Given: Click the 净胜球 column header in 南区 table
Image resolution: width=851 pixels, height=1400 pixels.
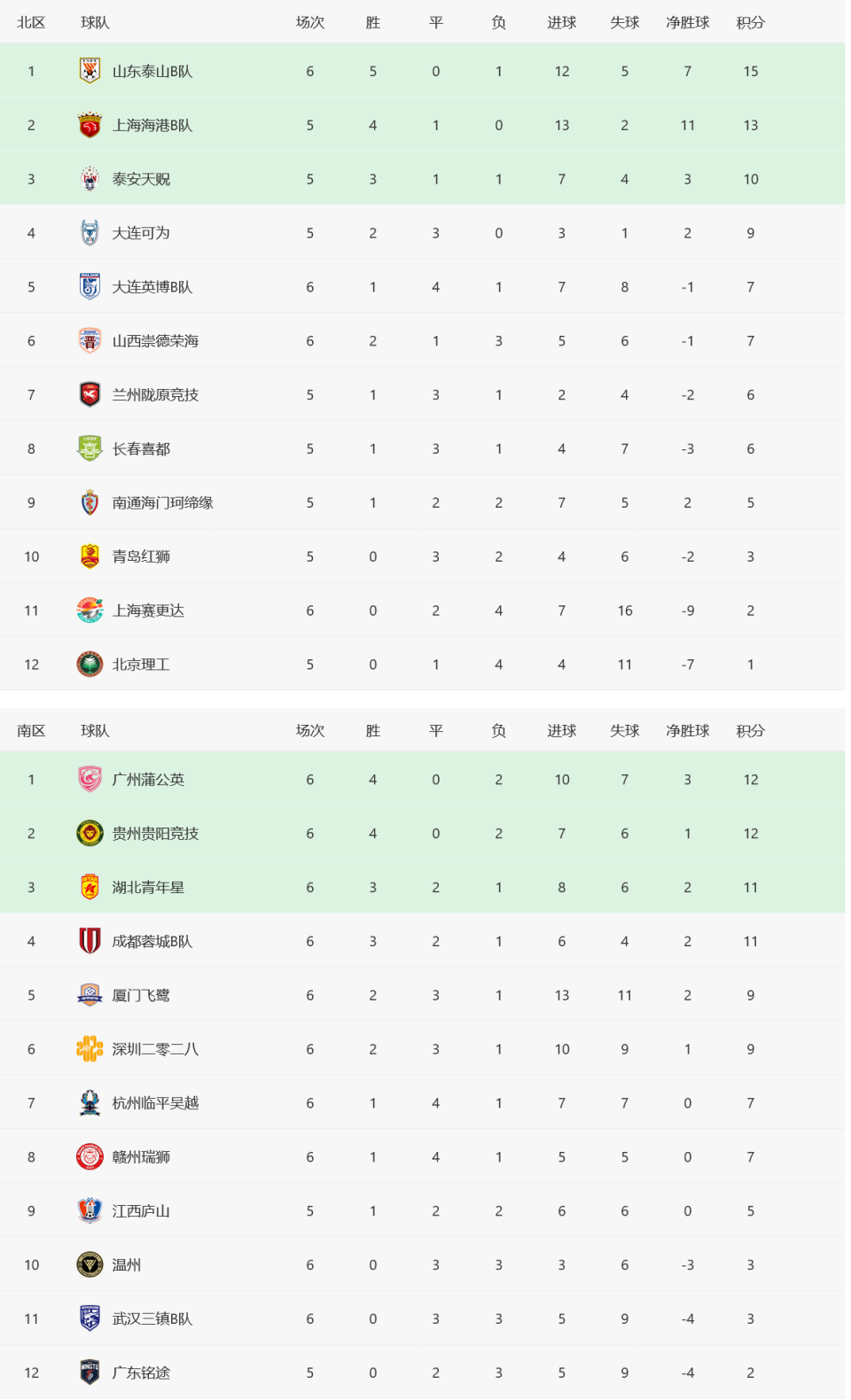Looking at the screenshot, I should tap(687, 730).
